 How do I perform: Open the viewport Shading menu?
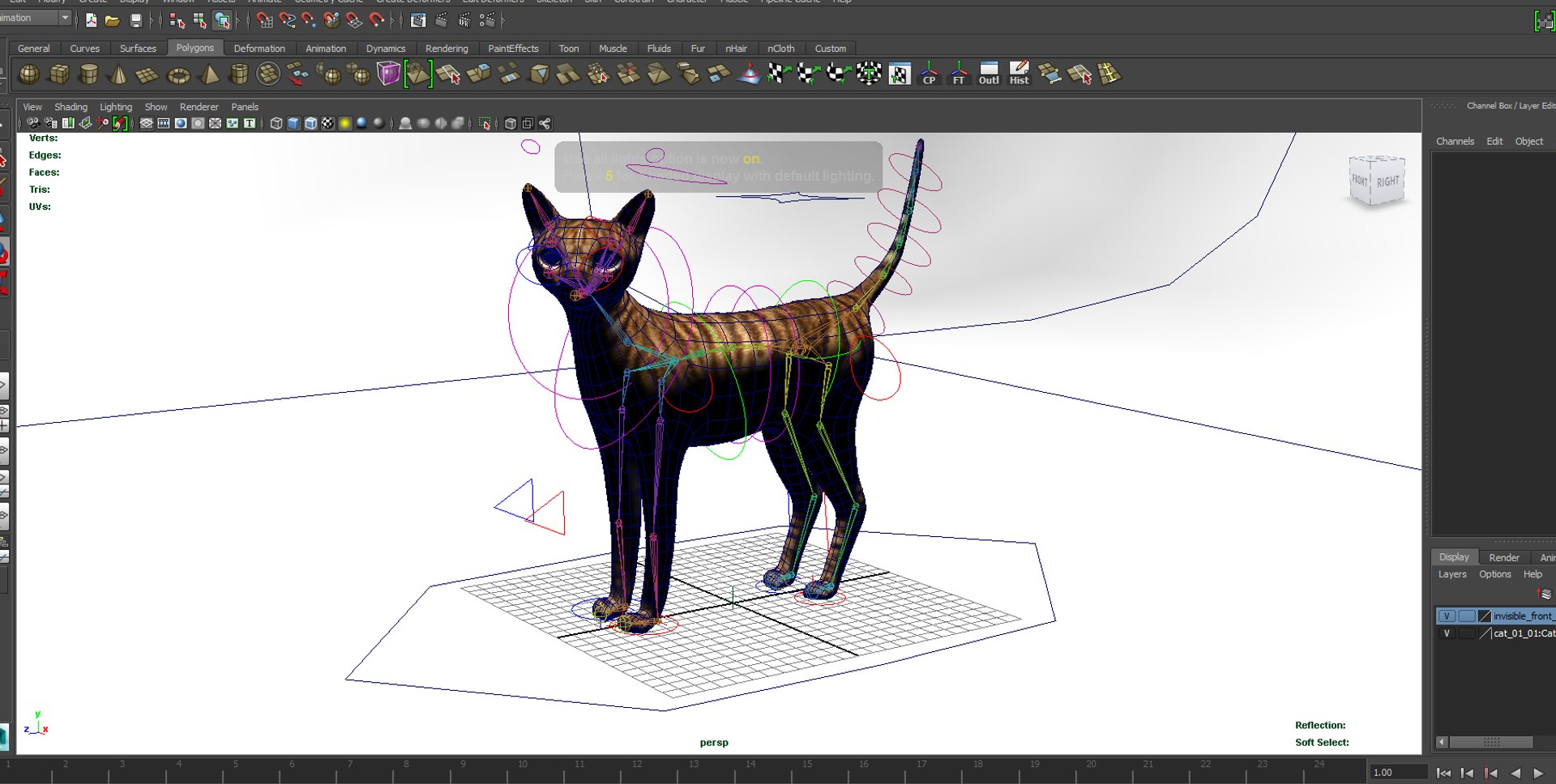(x=71, y=107)
